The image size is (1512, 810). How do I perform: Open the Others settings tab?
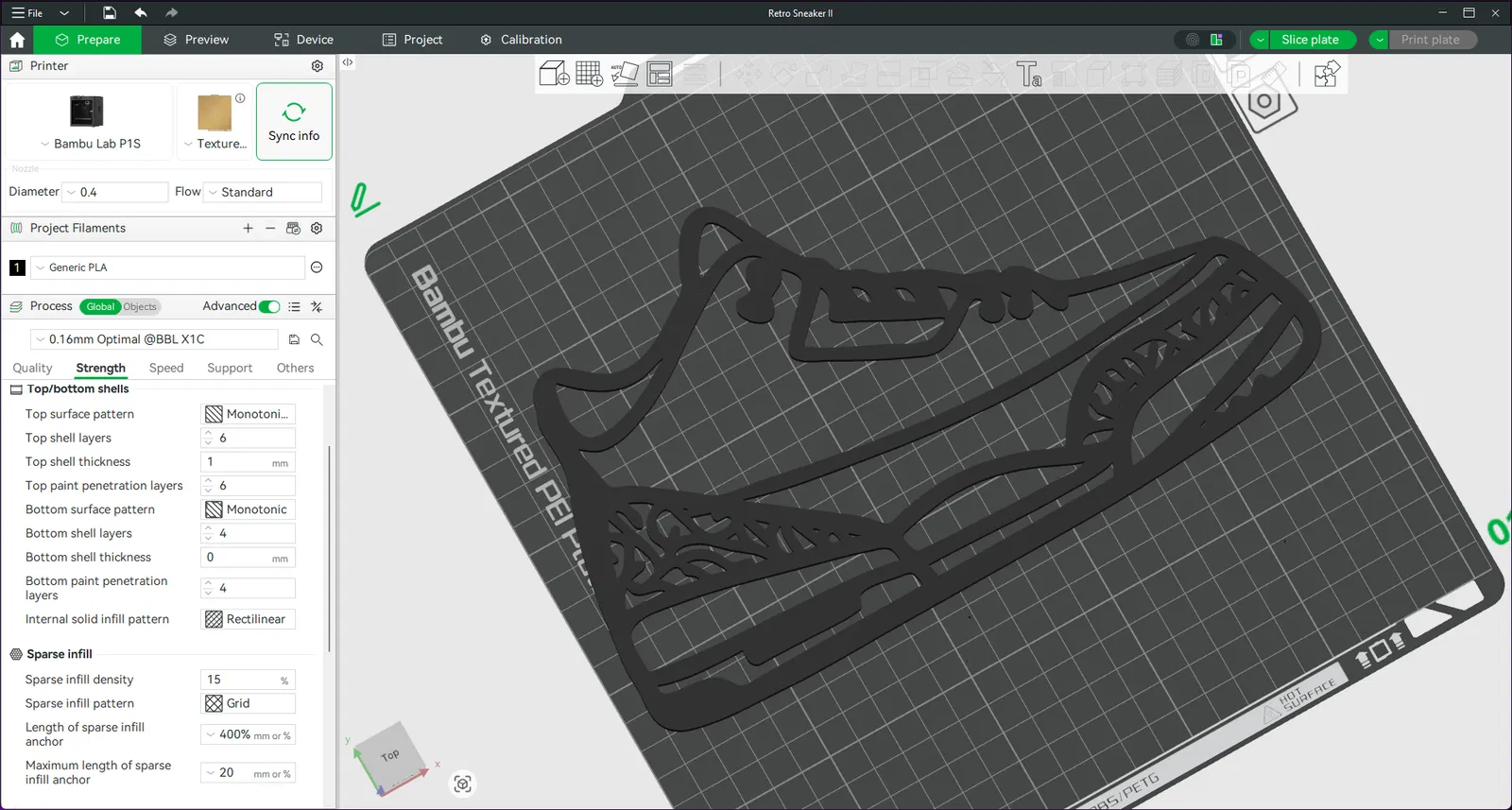[x=295, y=368]
